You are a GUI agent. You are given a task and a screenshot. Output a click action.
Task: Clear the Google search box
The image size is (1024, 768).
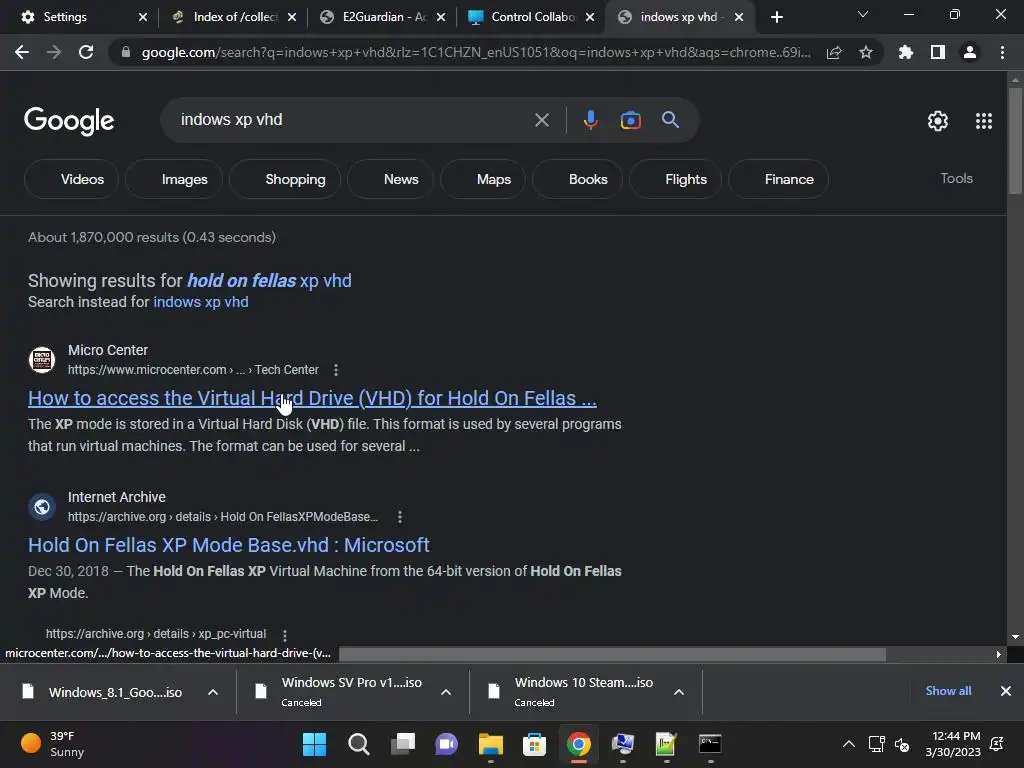541,120
